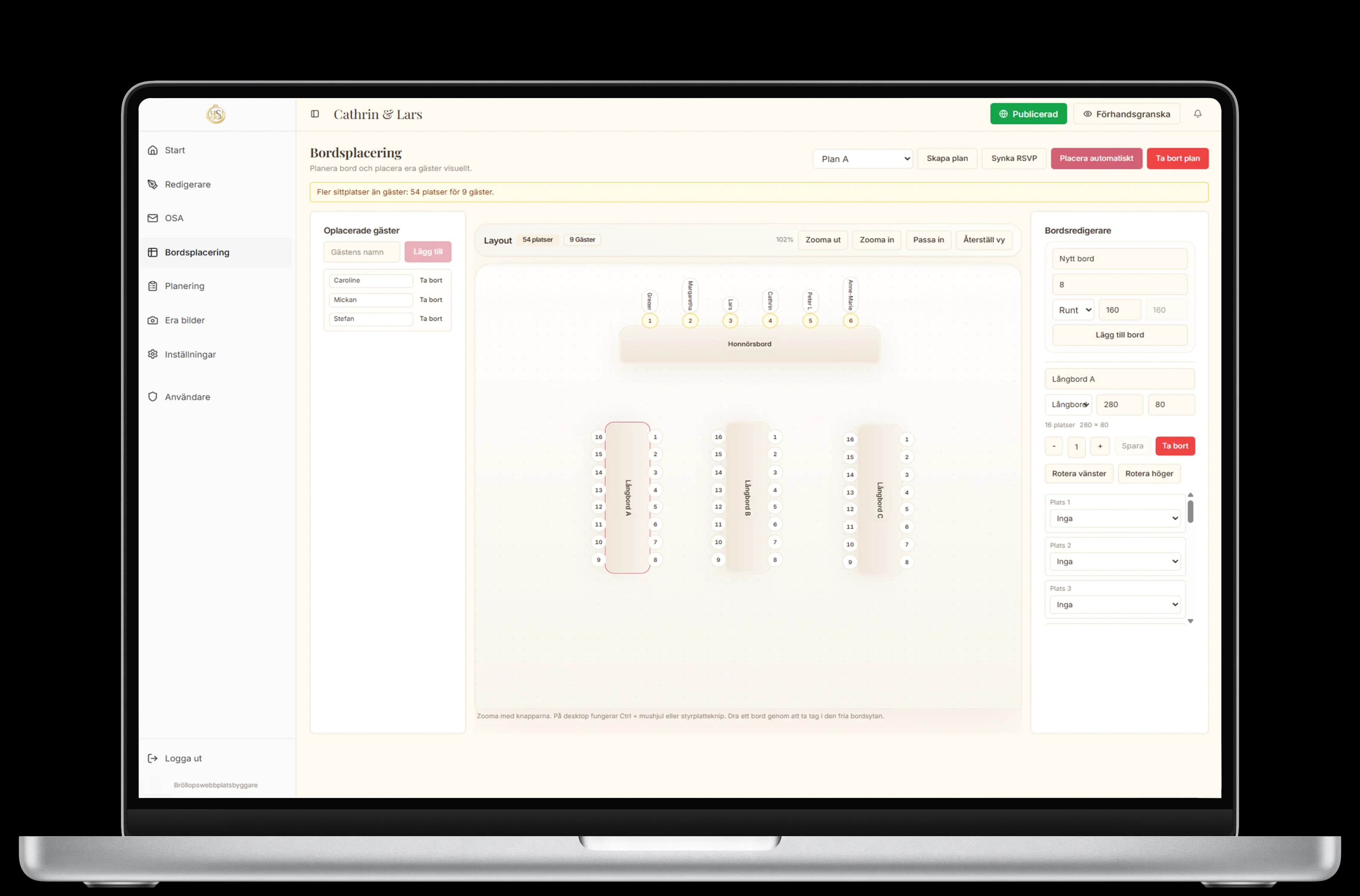This screenshot has height=896, width=1360.
Task: Click the minus stepper button
Action: (1054, 446)
